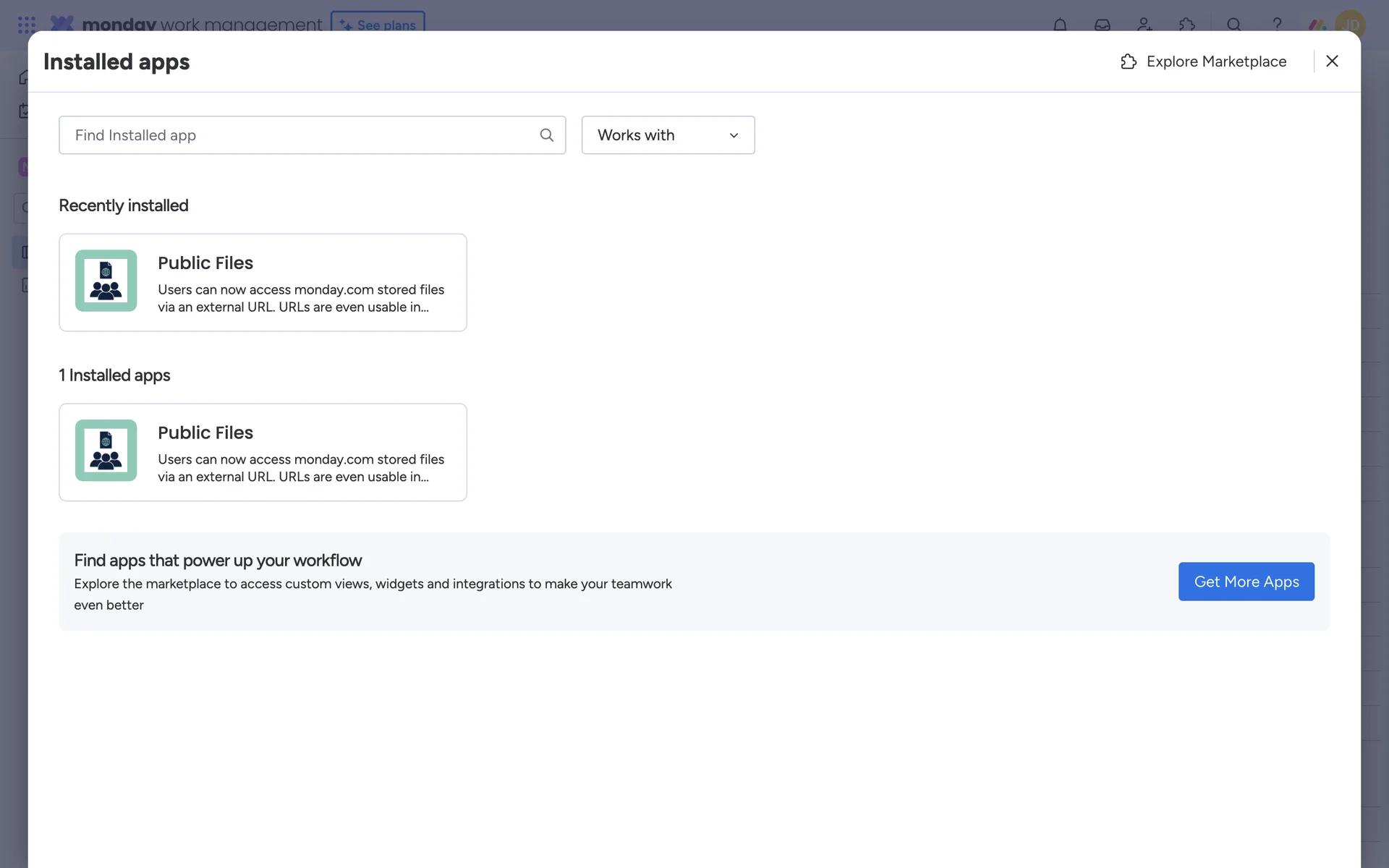Close the Installed apps dialog

1332,61
